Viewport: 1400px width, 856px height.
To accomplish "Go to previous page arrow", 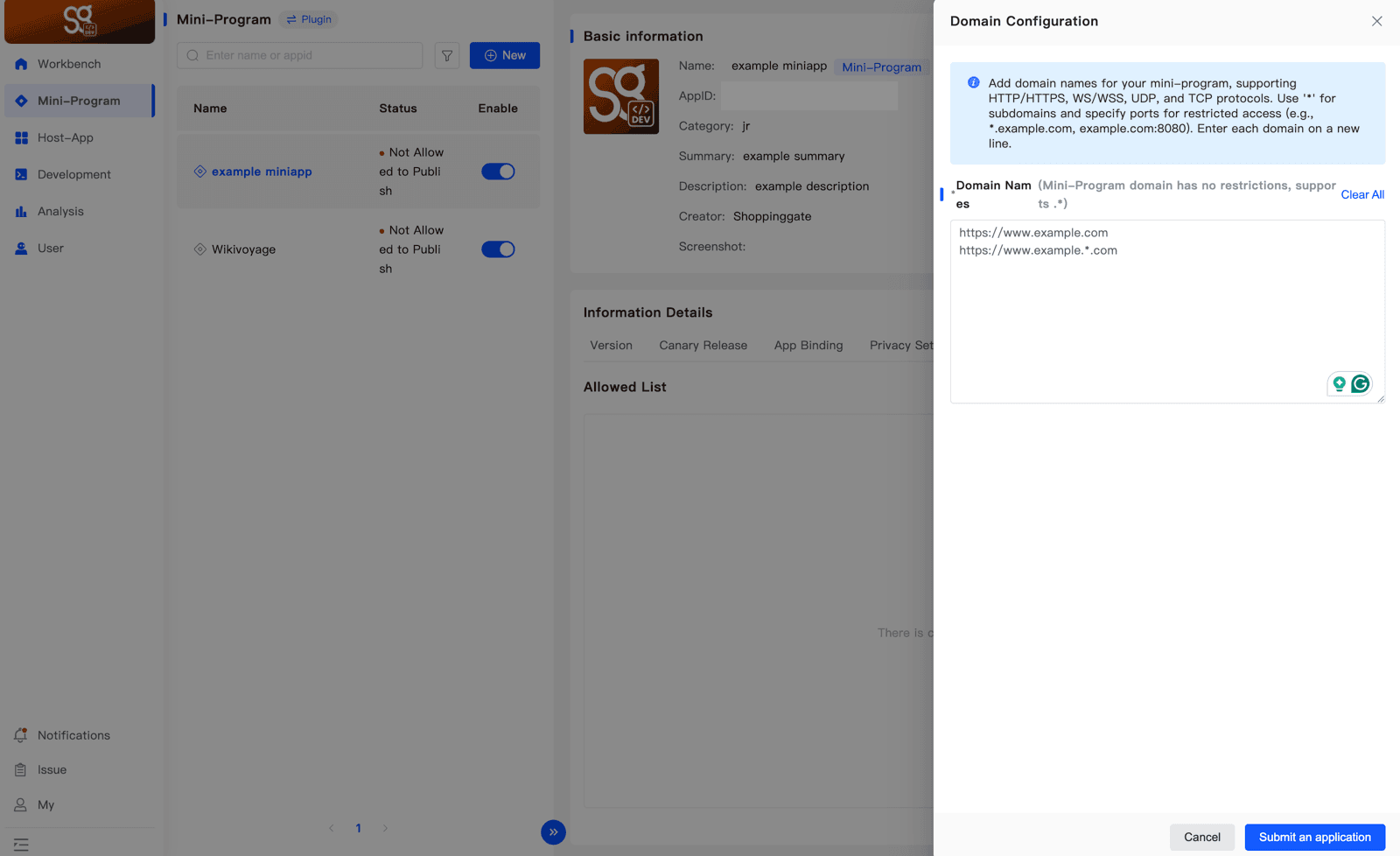I will 332,828.
